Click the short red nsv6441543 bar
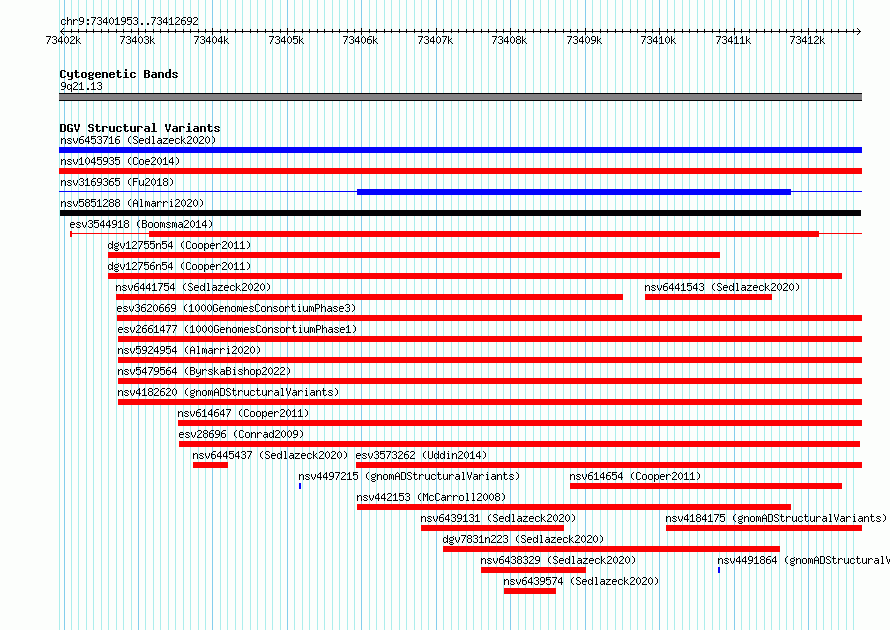This screenshot has height=630, width=890. click(x=708, y=297)
